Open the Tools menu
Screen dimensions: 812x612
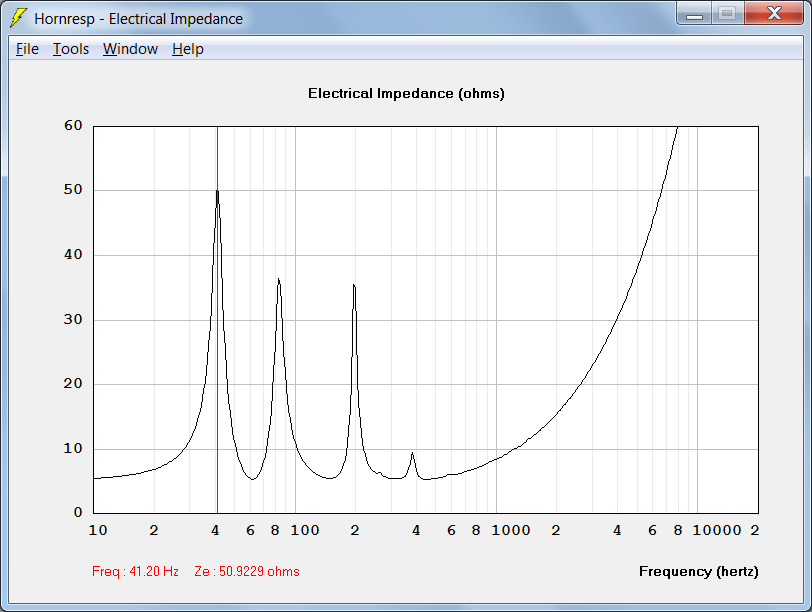point(71,49)
